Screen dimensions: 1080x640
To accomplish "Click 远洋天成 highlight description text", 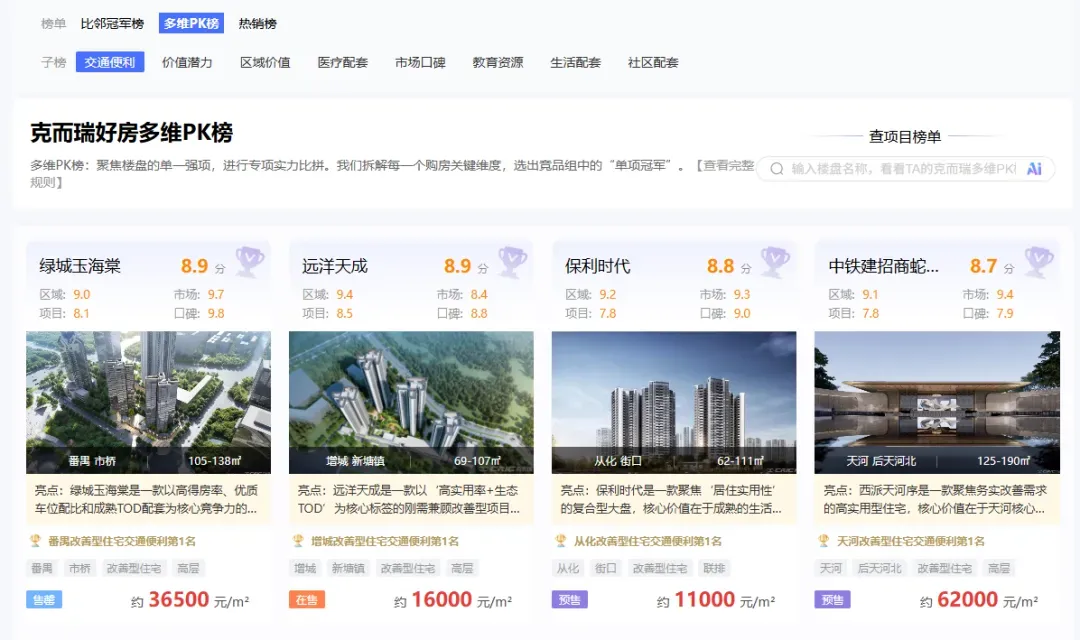I will click(x=409, y=499).
